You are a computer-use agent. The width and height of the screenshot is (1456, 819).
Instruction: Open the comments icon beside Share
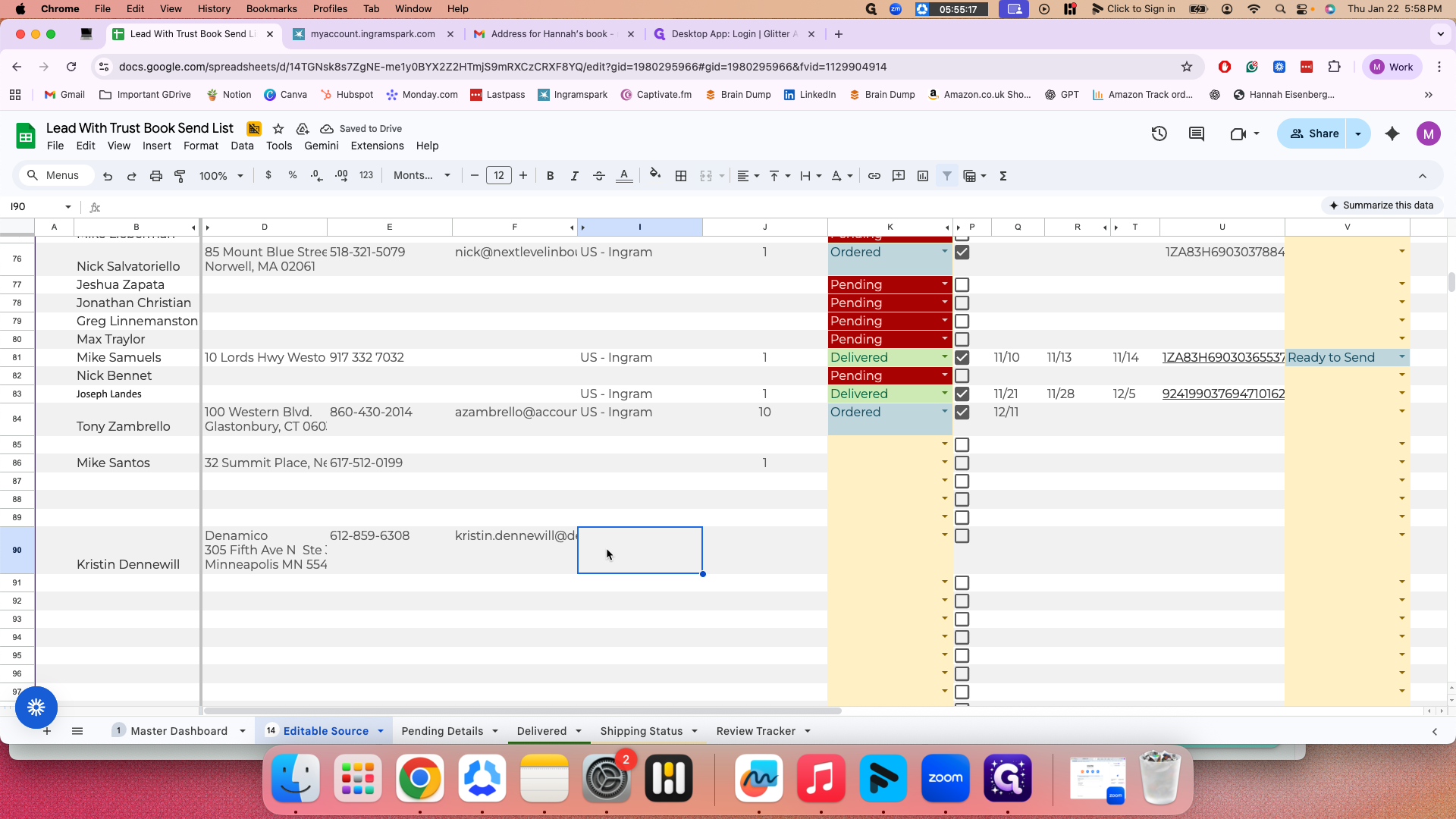(1197, 133)
